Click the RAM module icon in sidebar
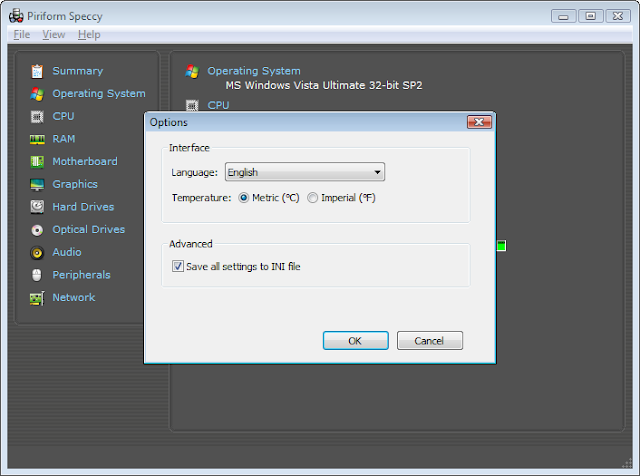This screenshot has width=640, height=476. [x=37, y=140]
